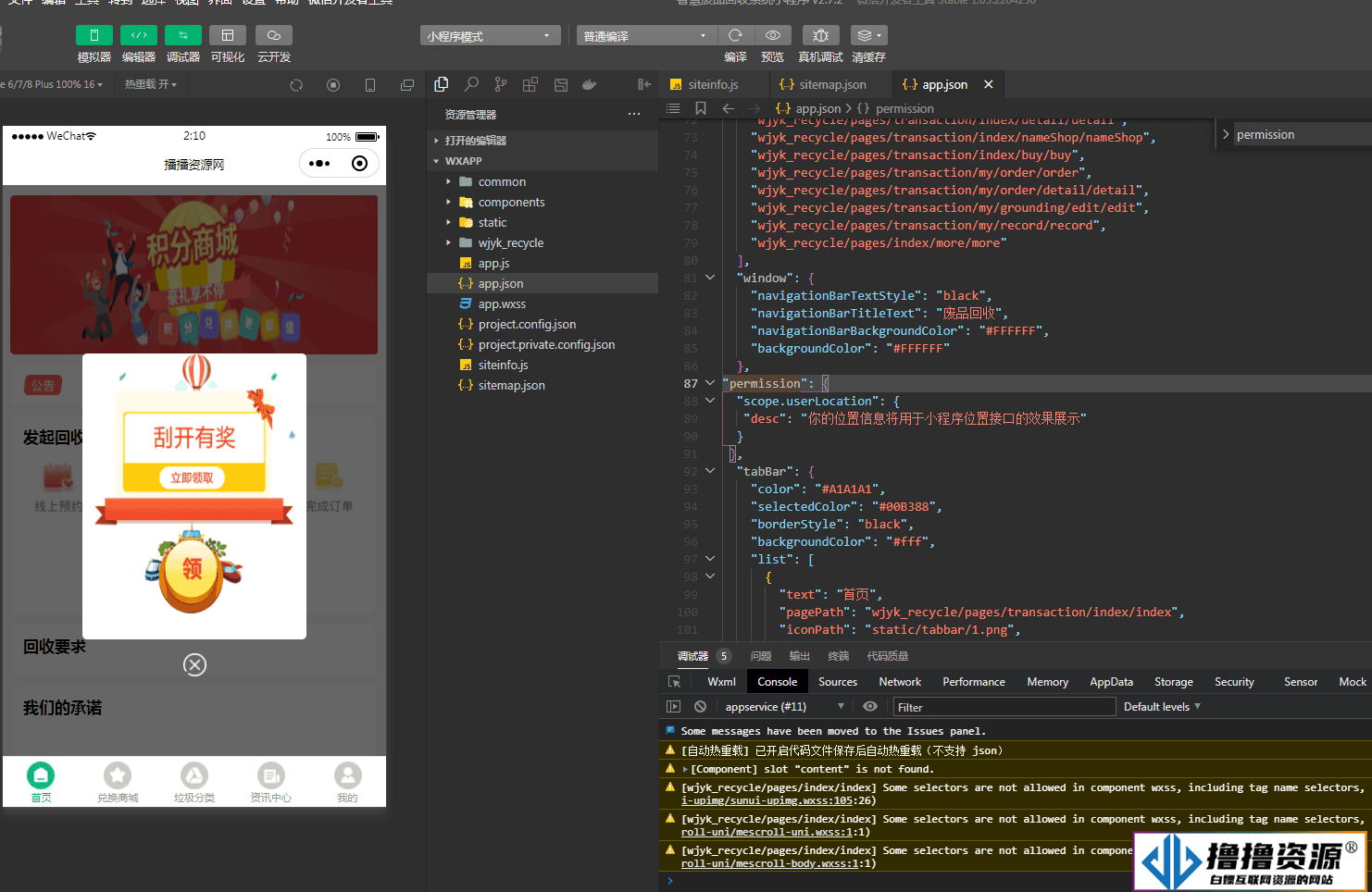Collapse the WXAPP project section
The image size is (1372, 892).
[x=543, y=161]
